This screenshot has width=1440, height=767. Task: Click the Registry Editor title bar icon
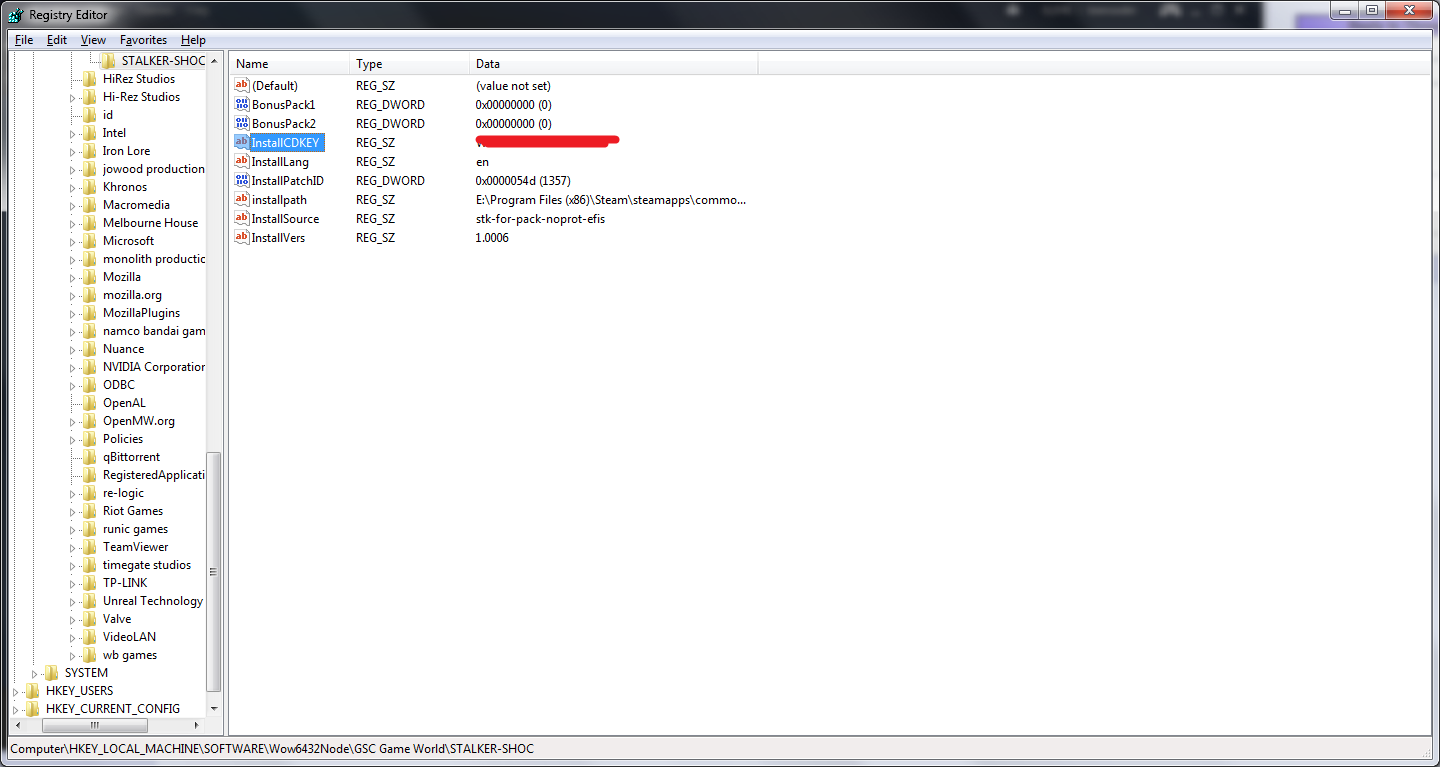[x=16, y=14]
